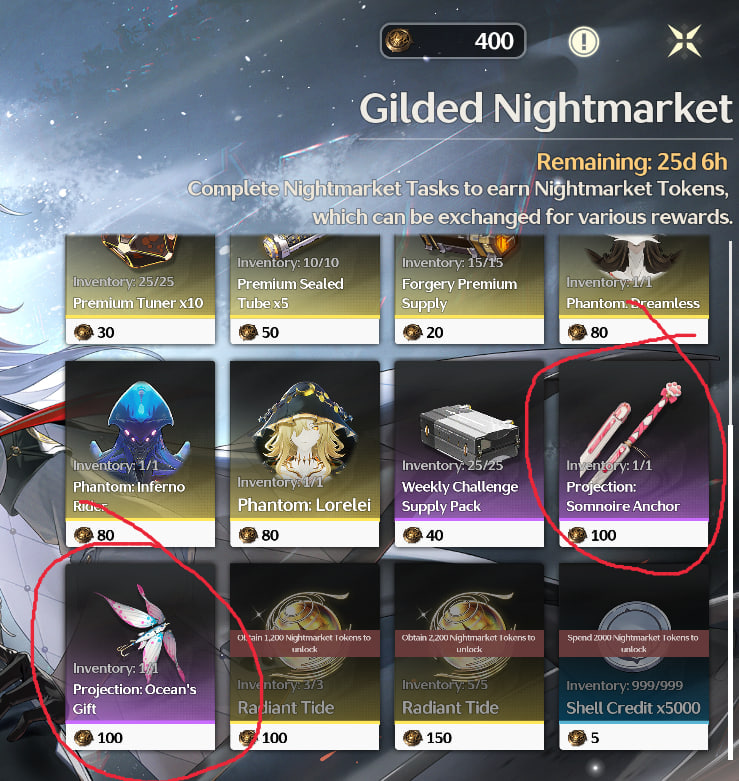Image resolution: width=739 pixels, height=781 pixels.
Task: Select Shell Credit x5000 item card
Action: coord(633,656)
